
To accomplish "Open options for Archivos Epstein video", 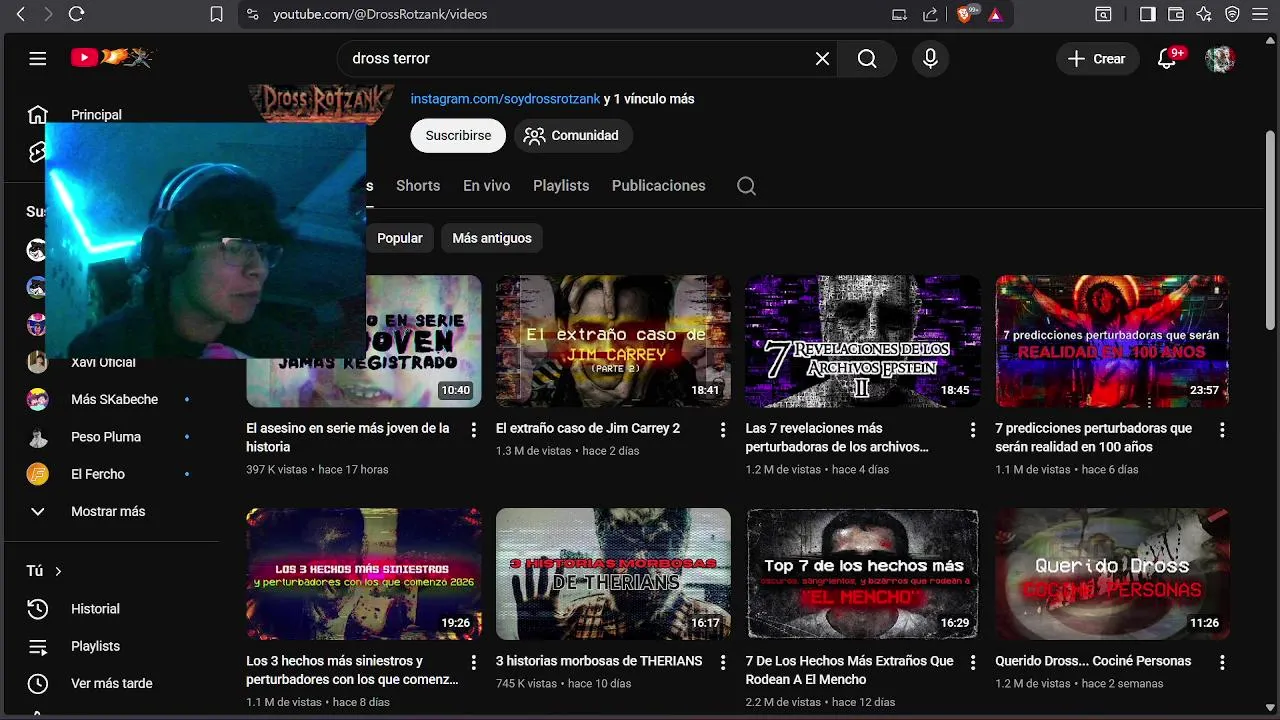I will click(973, 430).
